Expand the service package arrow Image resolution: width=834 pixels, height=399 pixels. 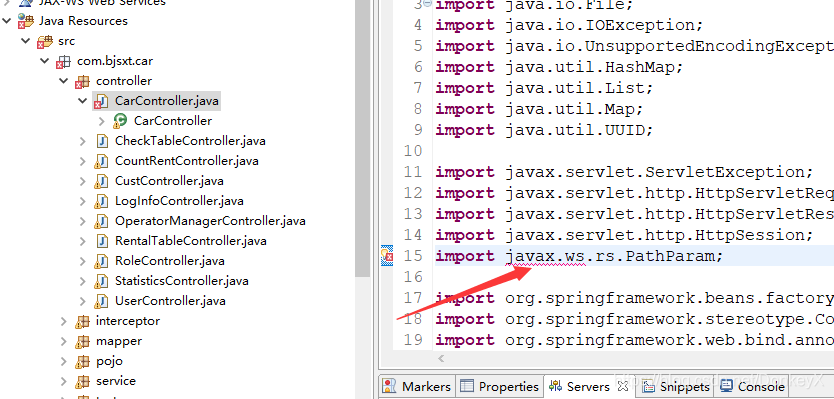[64, 381]
